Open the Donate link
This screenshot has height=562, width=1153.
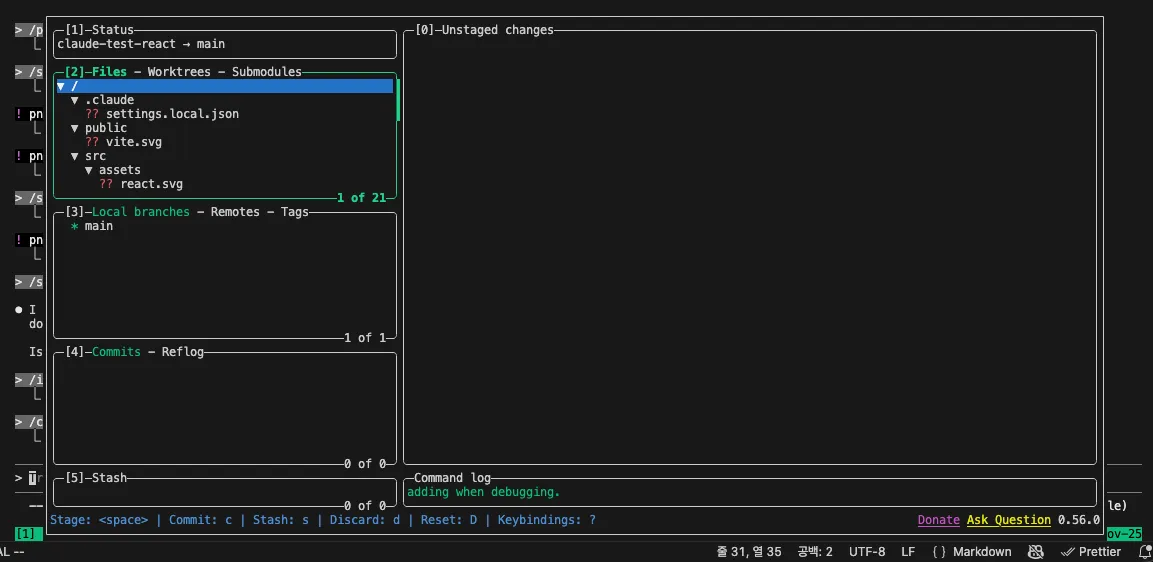click(939, 520)
